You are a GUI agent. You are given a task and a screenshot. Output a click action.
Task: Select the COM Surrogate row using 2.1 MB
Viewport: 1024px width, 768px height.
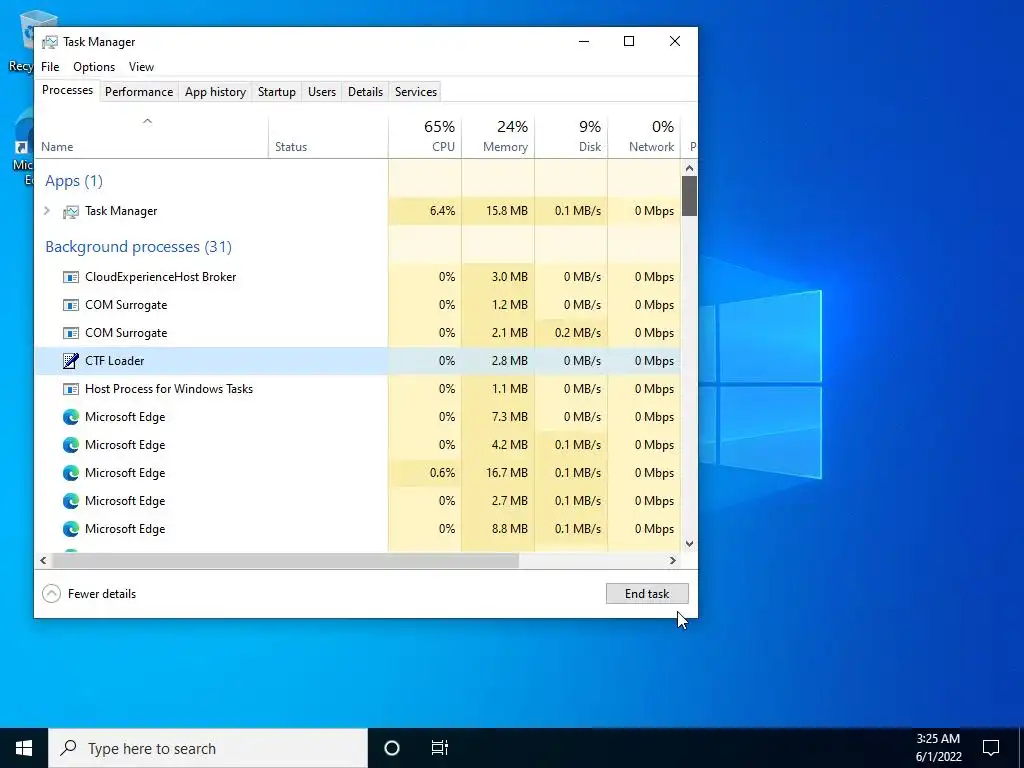point(357,333)
